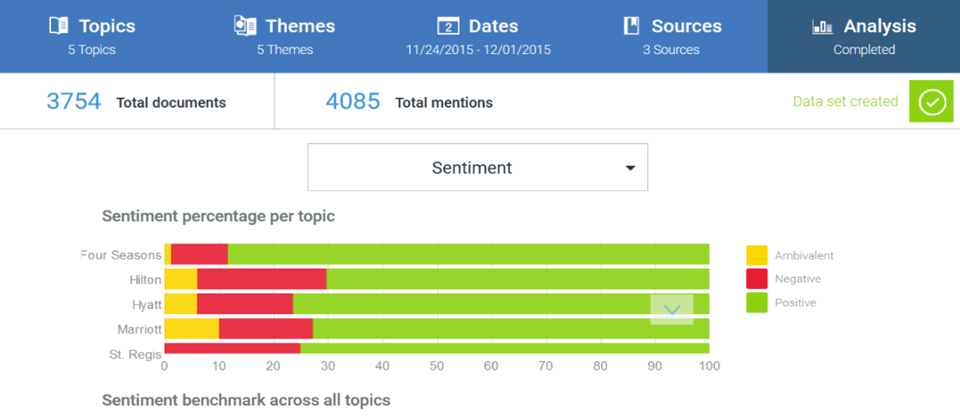960x420 pixels.
Task: Click Sentiment benchmark across all topics heading
Action: click(x=246, y=400)
